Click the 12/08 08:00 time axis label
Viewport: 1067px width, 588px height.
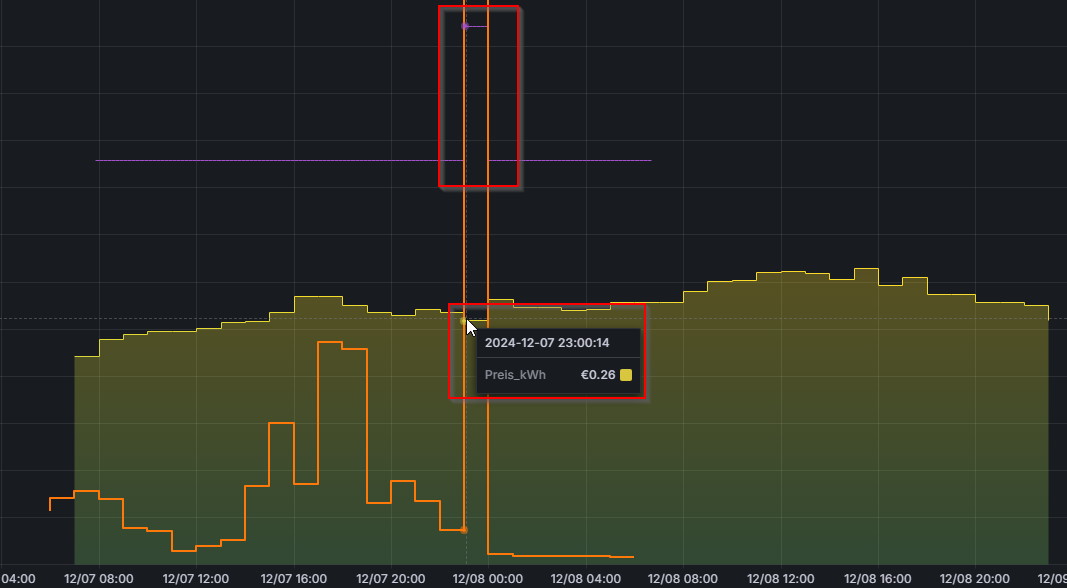click(x=683, y=578)
